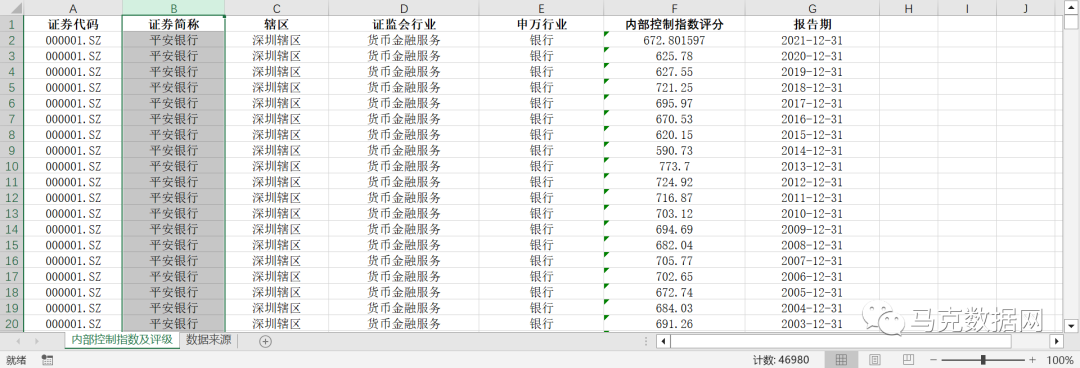Viewport: 1080px width, 368px height.
Task: Open zoom dialog via 100% label
Action: 1059,360
